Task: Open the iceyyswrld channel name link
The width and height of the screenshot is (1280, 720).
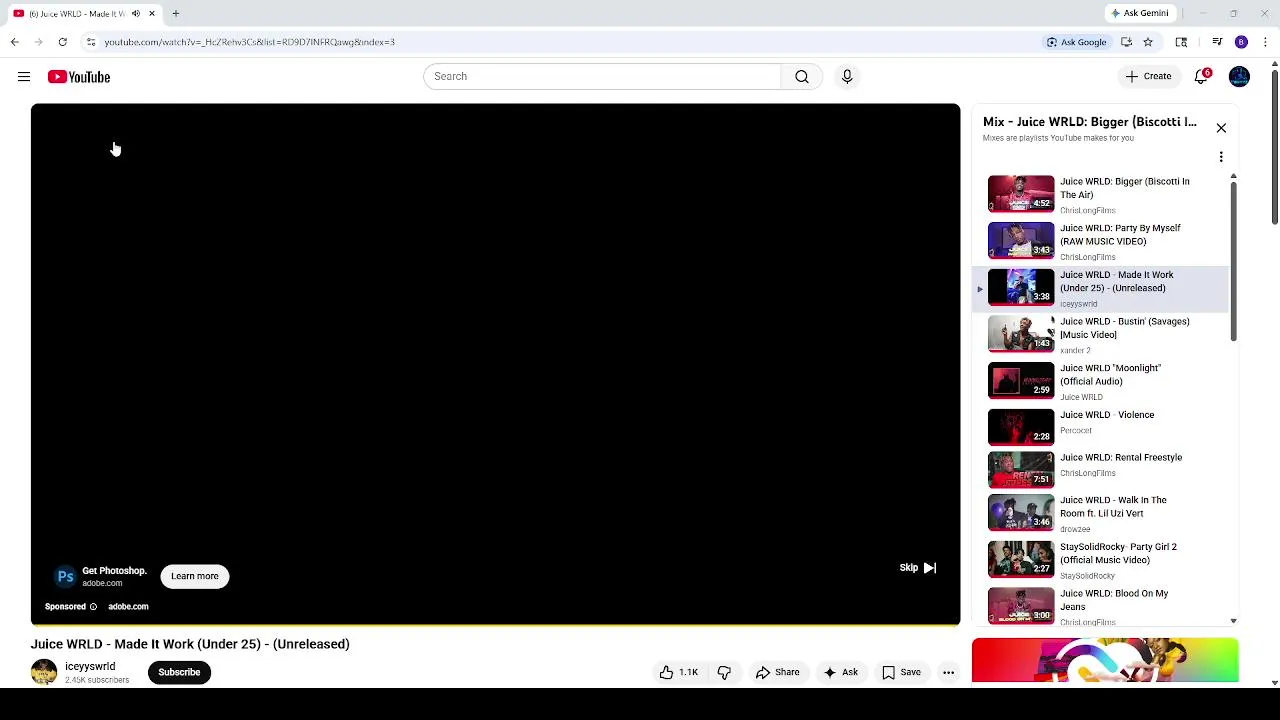Action: tap(90, 666)
